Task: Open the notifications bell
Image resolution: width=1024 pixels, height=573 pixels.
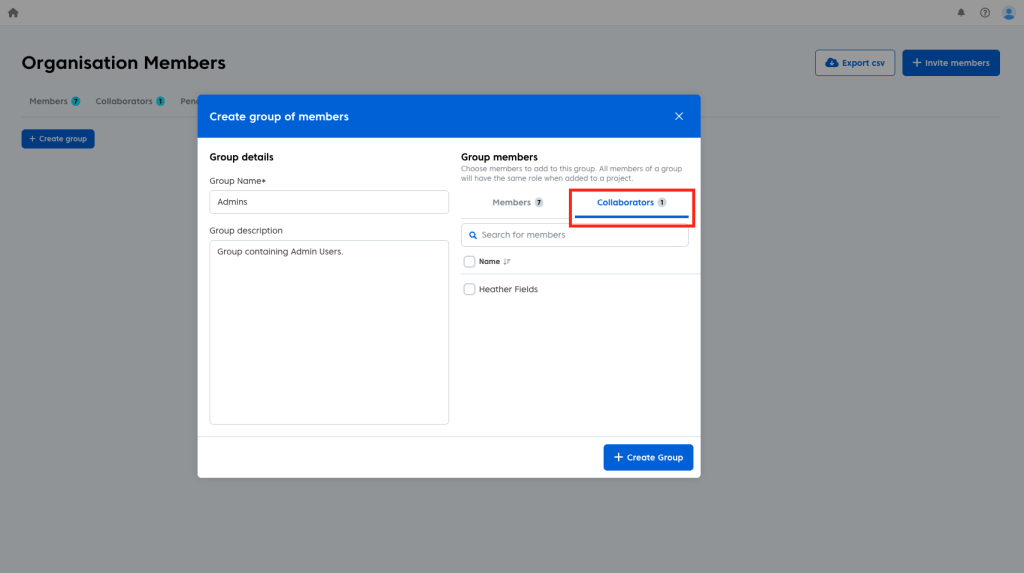Action: (961, 13)
